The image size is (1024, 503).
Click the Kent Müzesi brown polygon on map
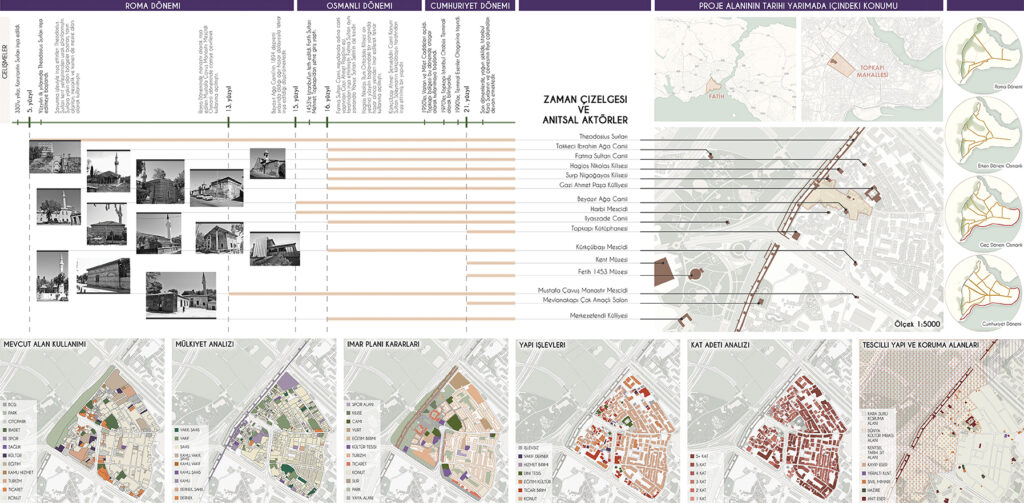pyautogui.click(x=663, y=270)
